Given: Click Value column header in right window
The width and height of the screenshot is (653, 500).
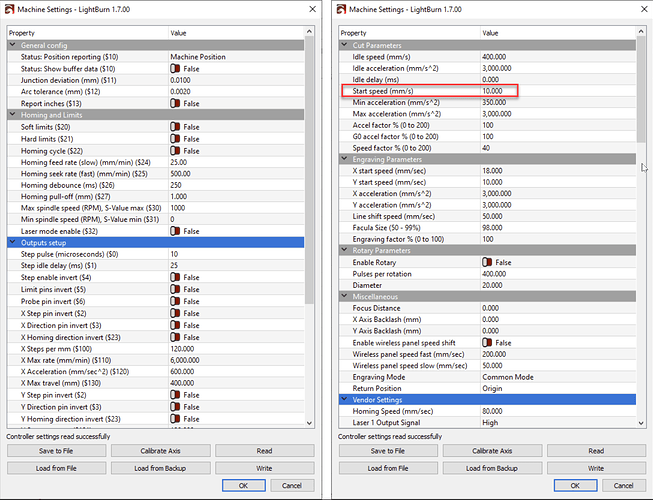Looking at the screenshot, I should (x=558, y=33).
